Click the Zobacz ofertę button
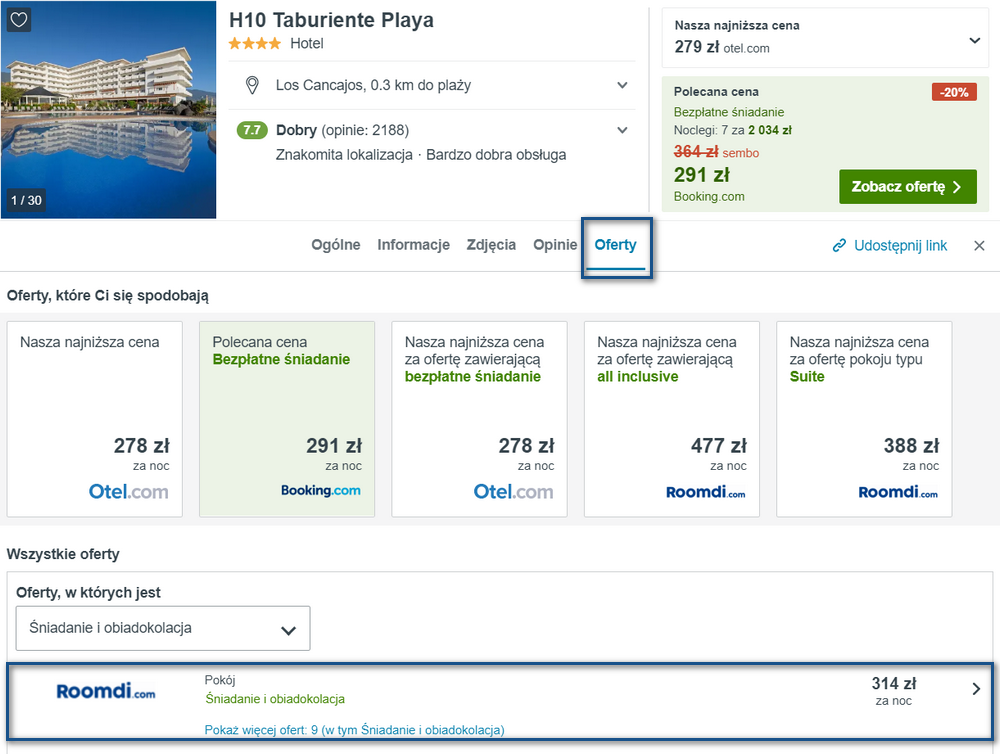The image size is (1000, 754). pyautogui.click(x=908, y=187)
